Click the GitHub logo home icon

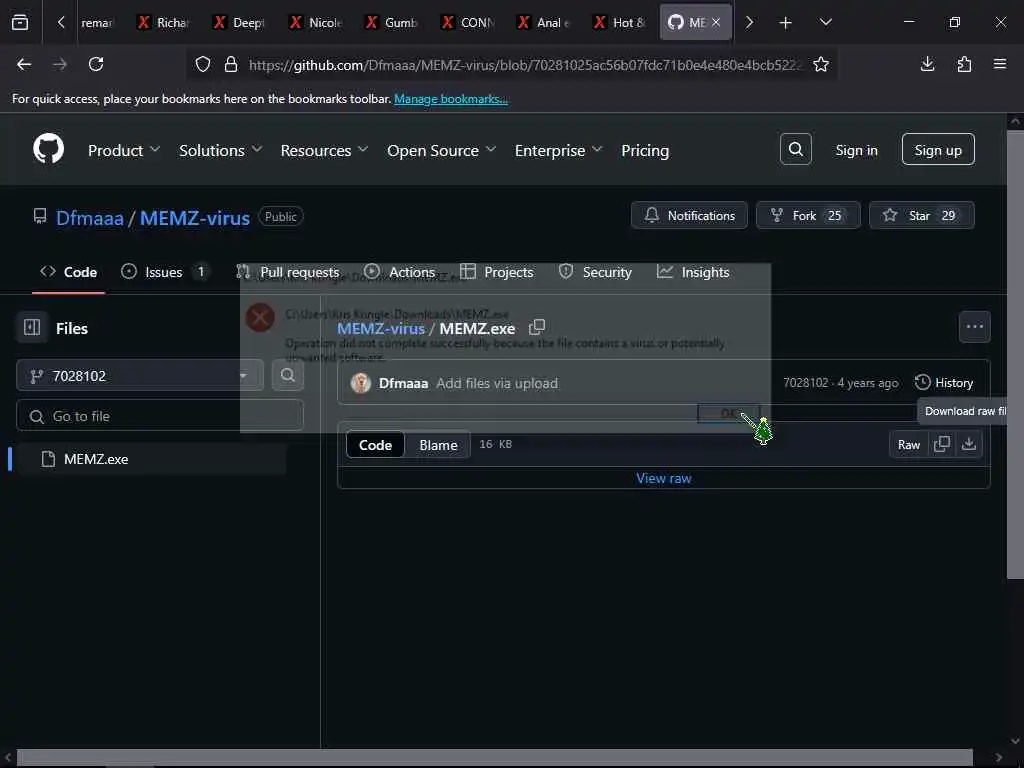[x=48, y=150]
